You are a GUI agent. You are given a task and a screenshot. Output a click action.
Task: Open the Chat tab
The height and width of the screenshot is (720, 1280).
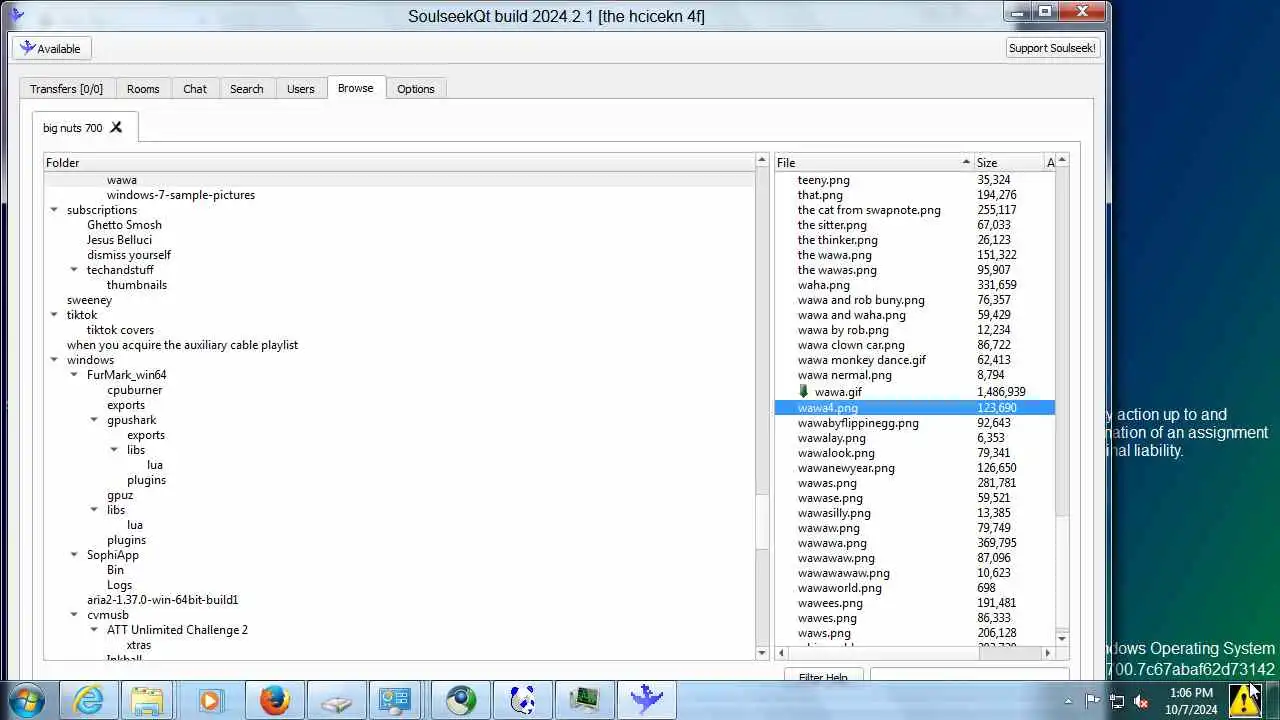pos(195,89)
